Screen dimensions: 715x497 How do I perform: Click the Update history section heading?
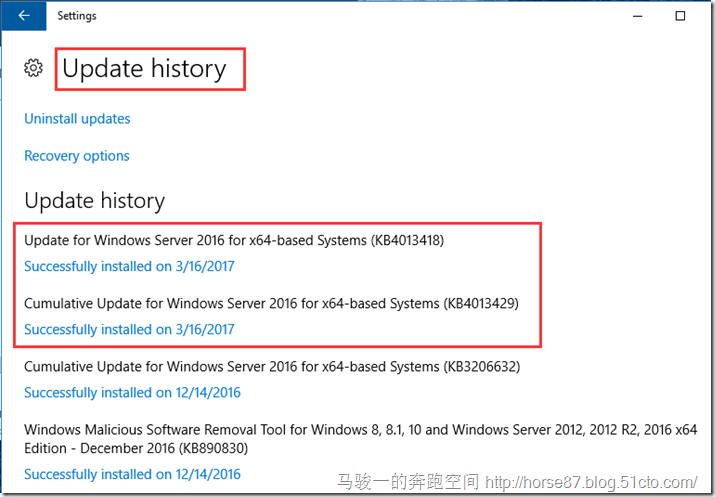tap(95, 201)
